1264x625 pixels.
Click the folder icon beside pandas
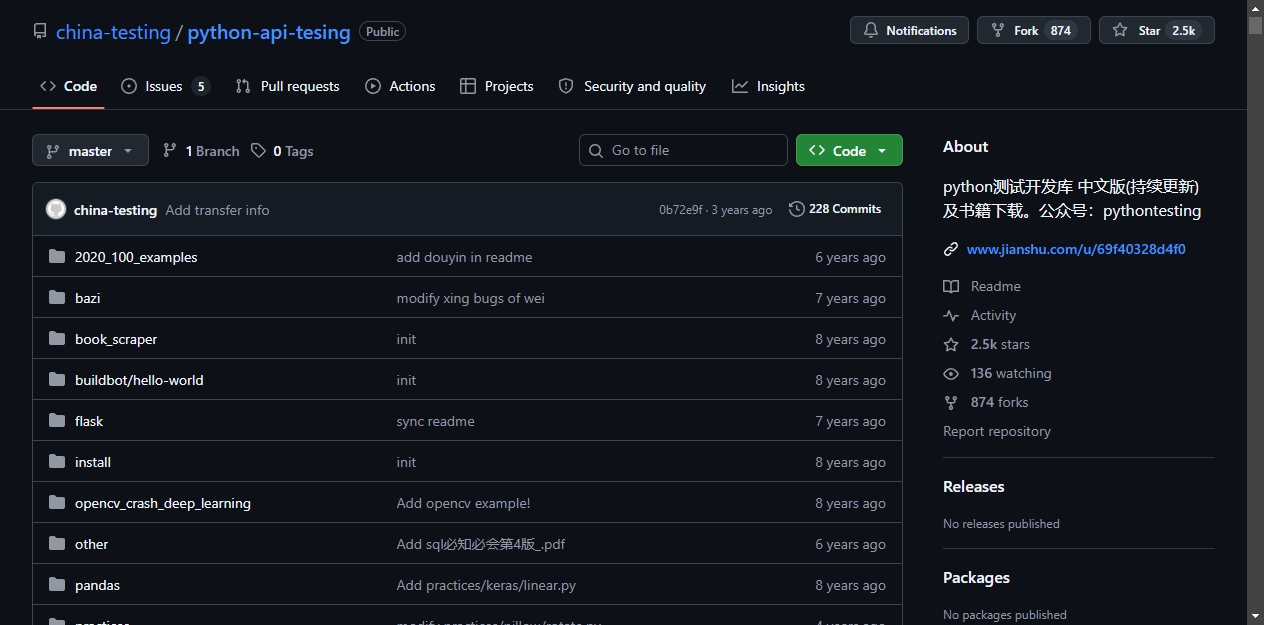[57, 585]
